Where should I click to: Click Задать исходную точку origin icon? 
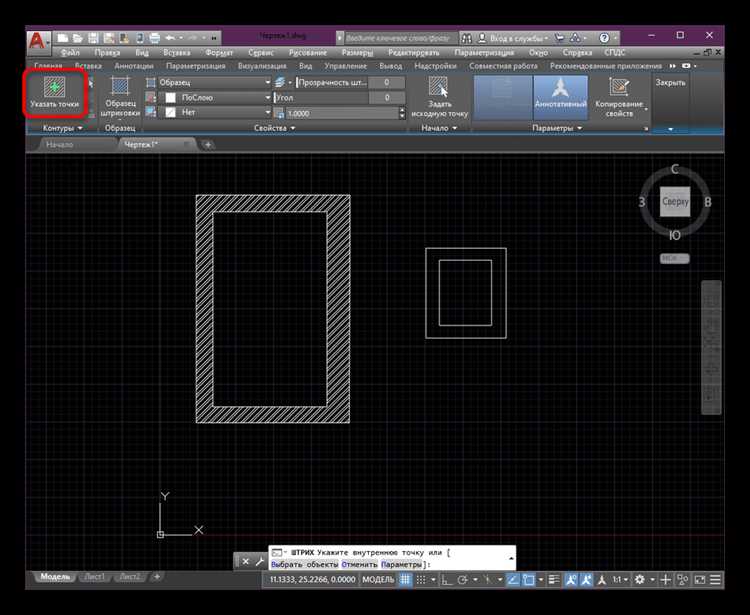436,89
